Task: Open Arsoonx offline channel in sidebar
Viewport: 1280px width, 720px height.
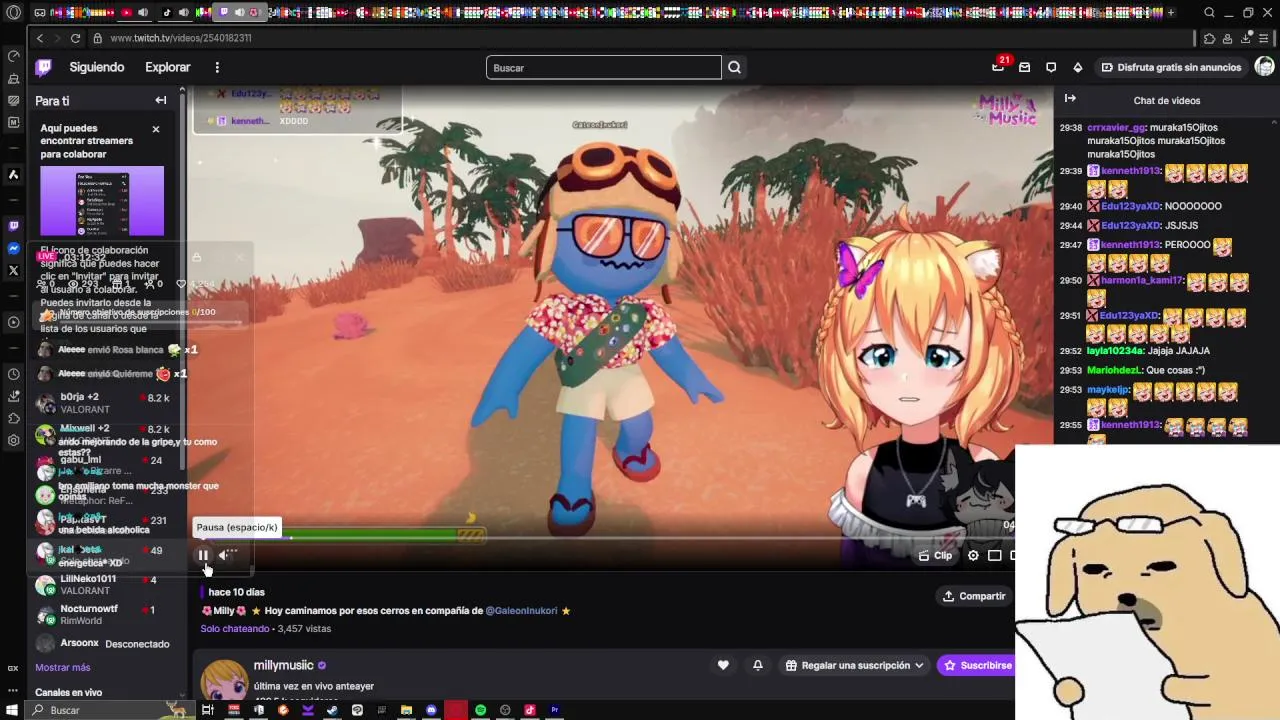Action: tap(105, 644)
